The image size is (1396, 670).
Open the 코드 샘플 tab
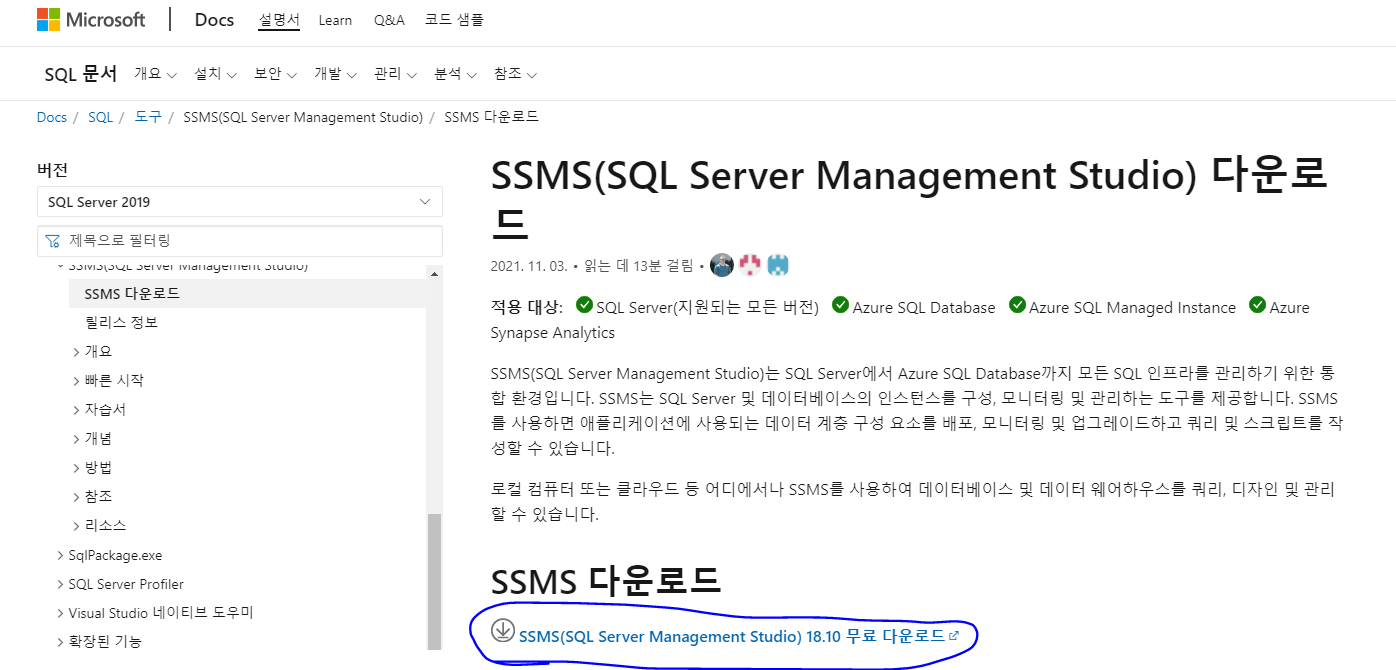(454, 20)
